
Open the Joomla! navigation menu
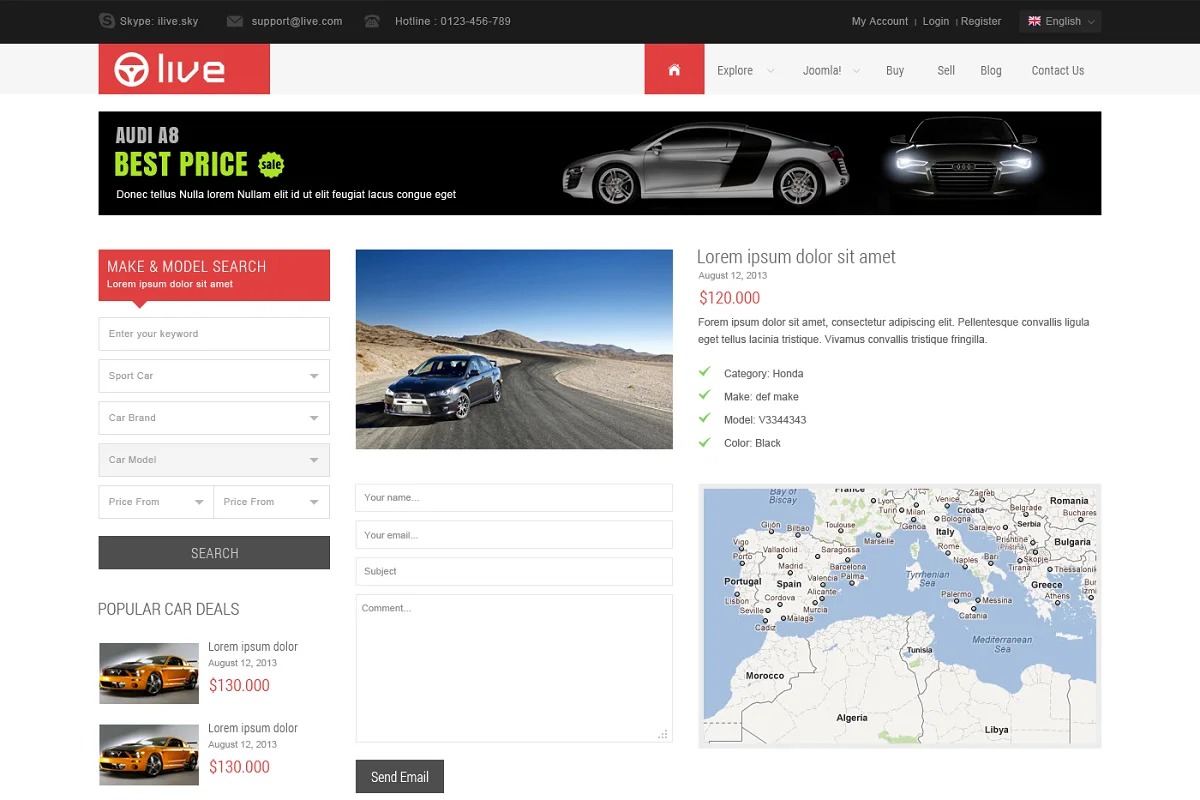click(830, 70)
